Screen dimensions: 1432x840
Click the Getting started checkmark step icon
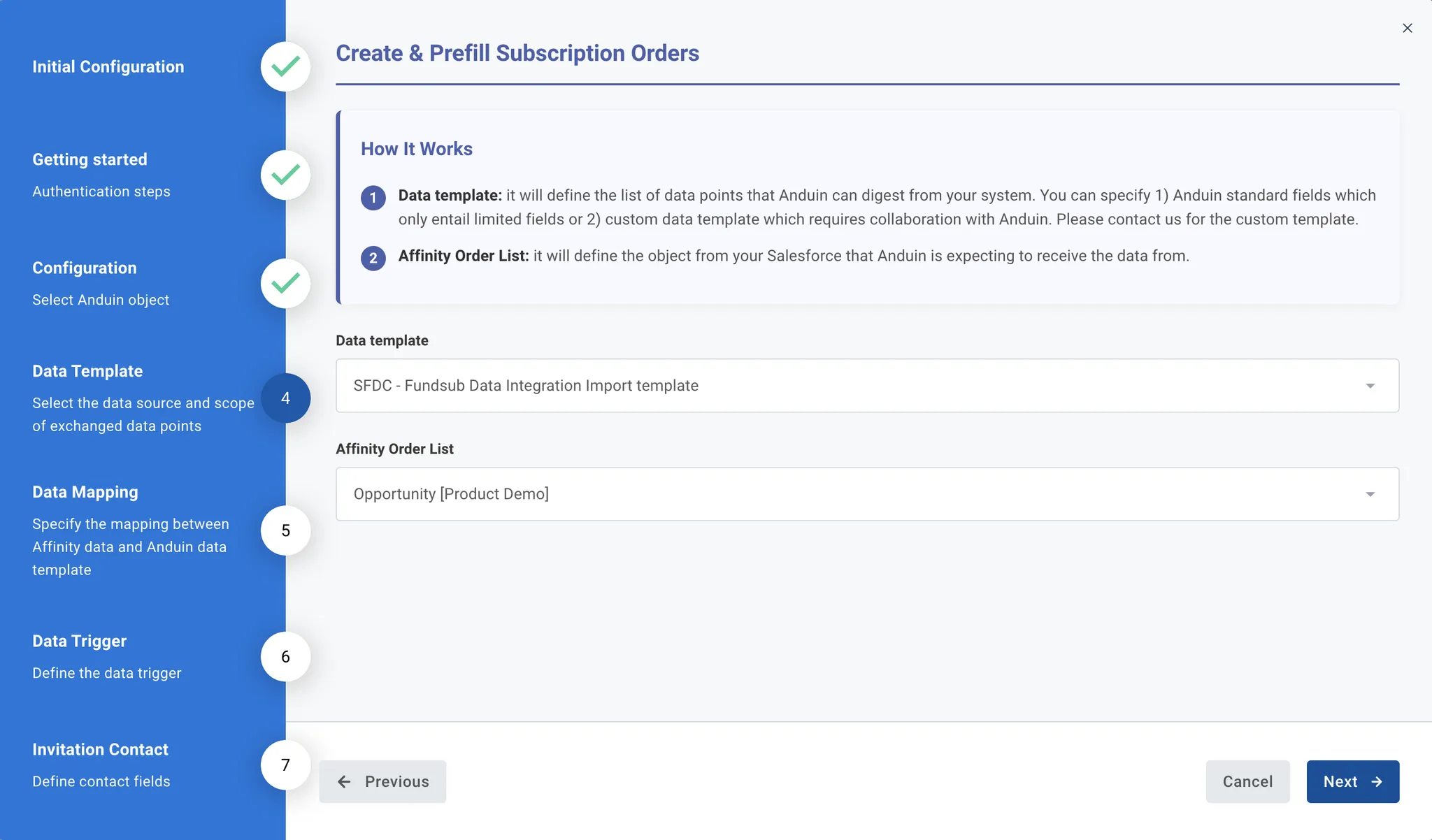pyautogui.click(x=285, y=175)
